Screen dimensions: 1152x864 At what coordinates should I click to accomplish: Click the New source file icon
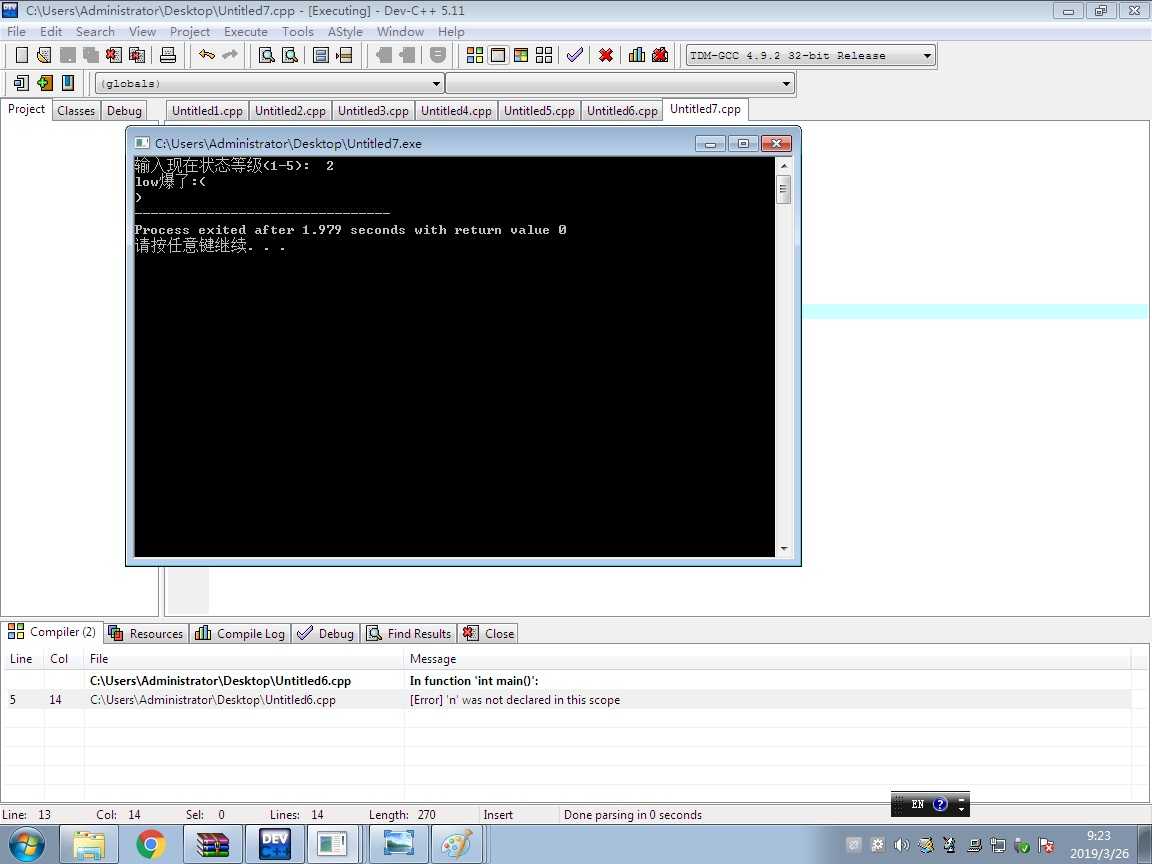click(x=22, y=55)
